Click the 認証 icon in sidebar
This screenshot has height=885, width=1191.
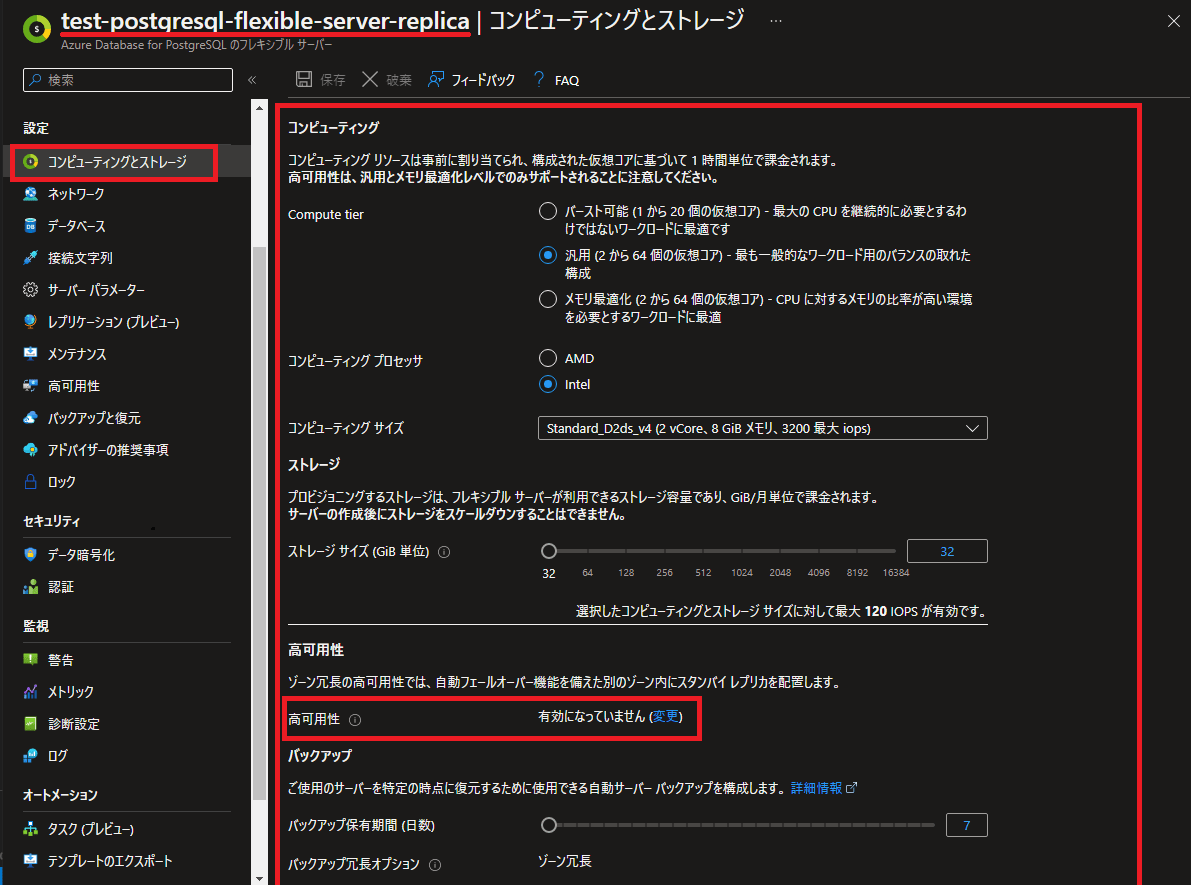point(30,586)
